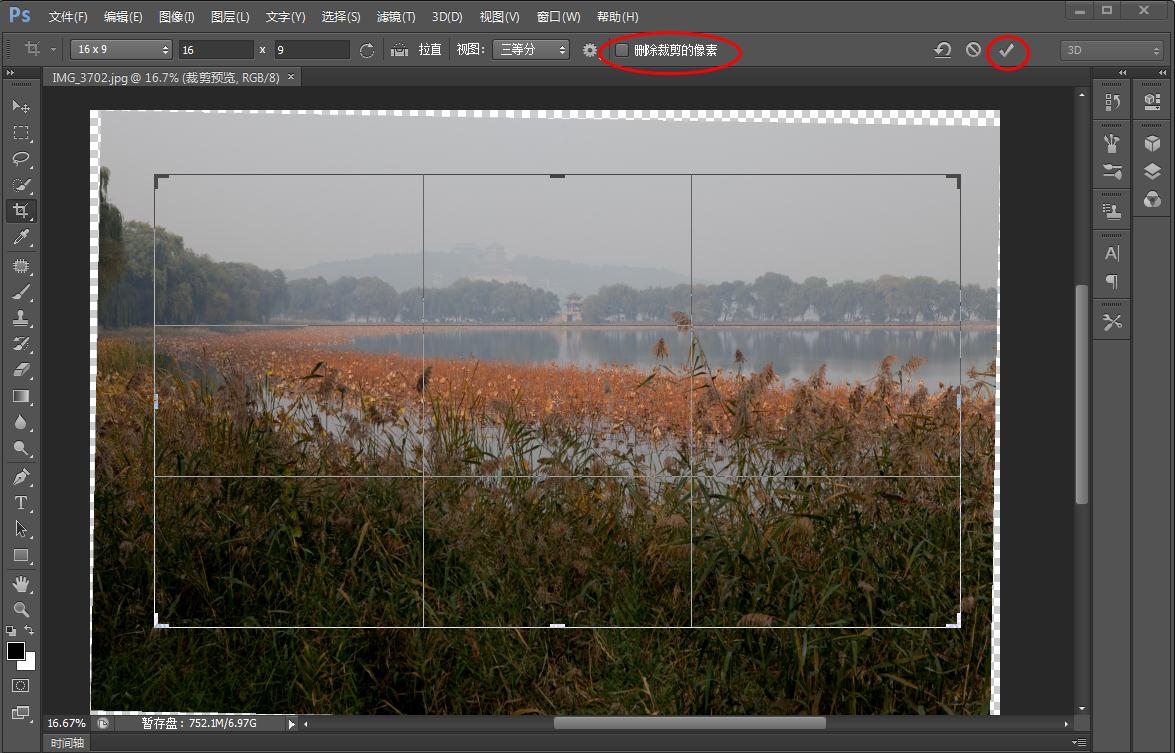This screenshot has width=1175, height=753.
Task: Open the 三等分 overlay view dropdown
Action: pyautogui.click(x=530, y=50)
